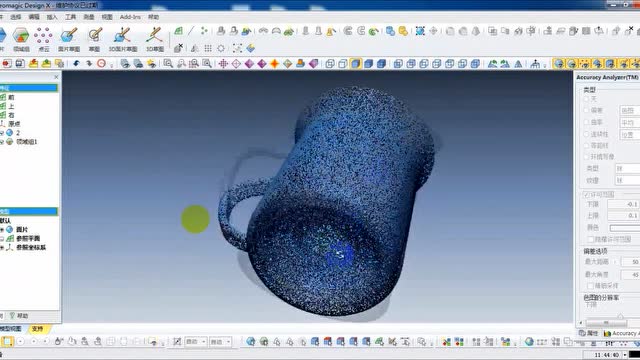The image size is (640, 360).
Task: Open the 3D面片草图 tool
Action: 122,40
